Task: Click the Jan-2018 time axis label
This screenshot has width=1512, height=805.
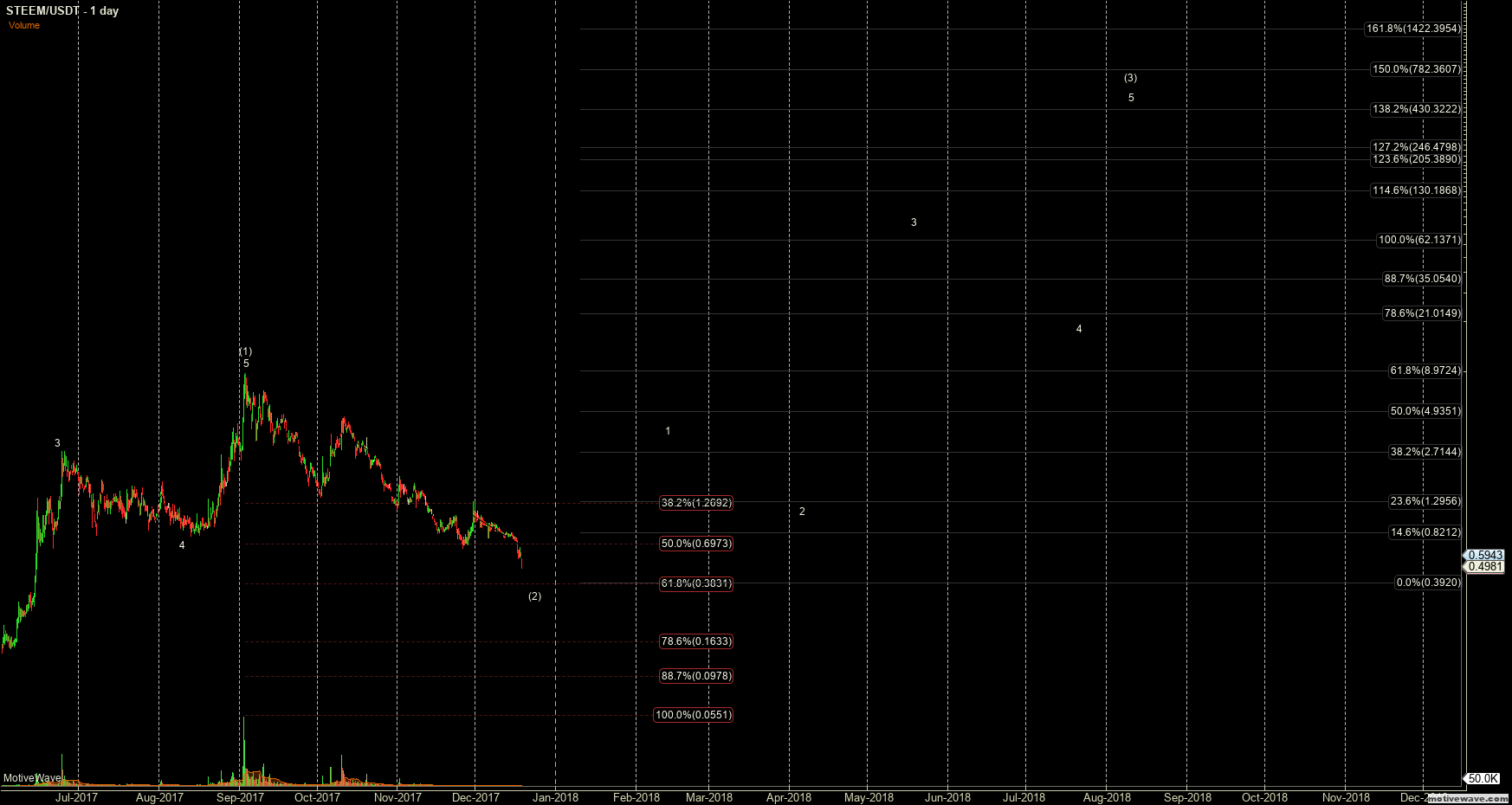Action: click(555, 797)
